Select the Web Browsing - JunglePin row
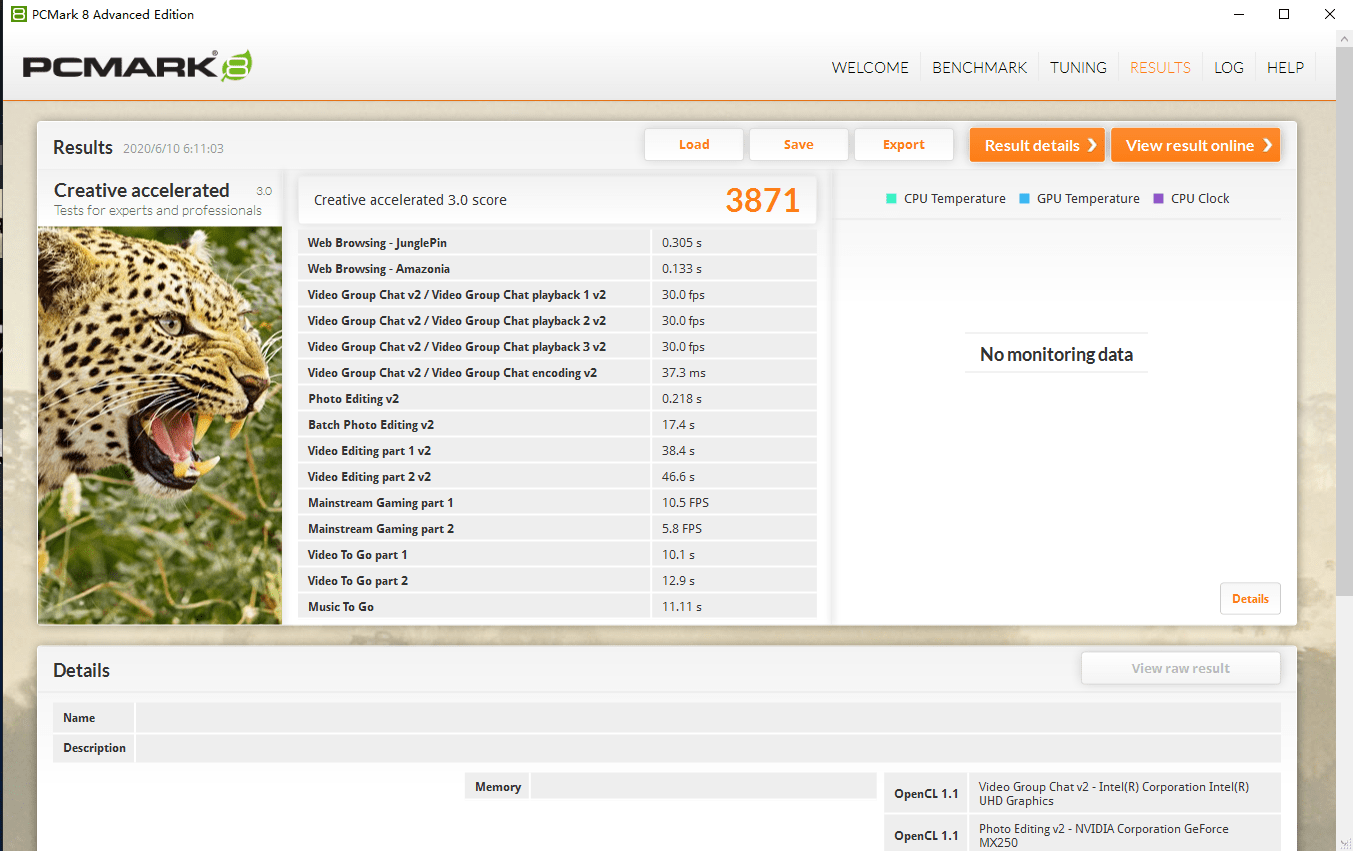Viewport: 1353px width, 851px height. [x=557, y=242]
